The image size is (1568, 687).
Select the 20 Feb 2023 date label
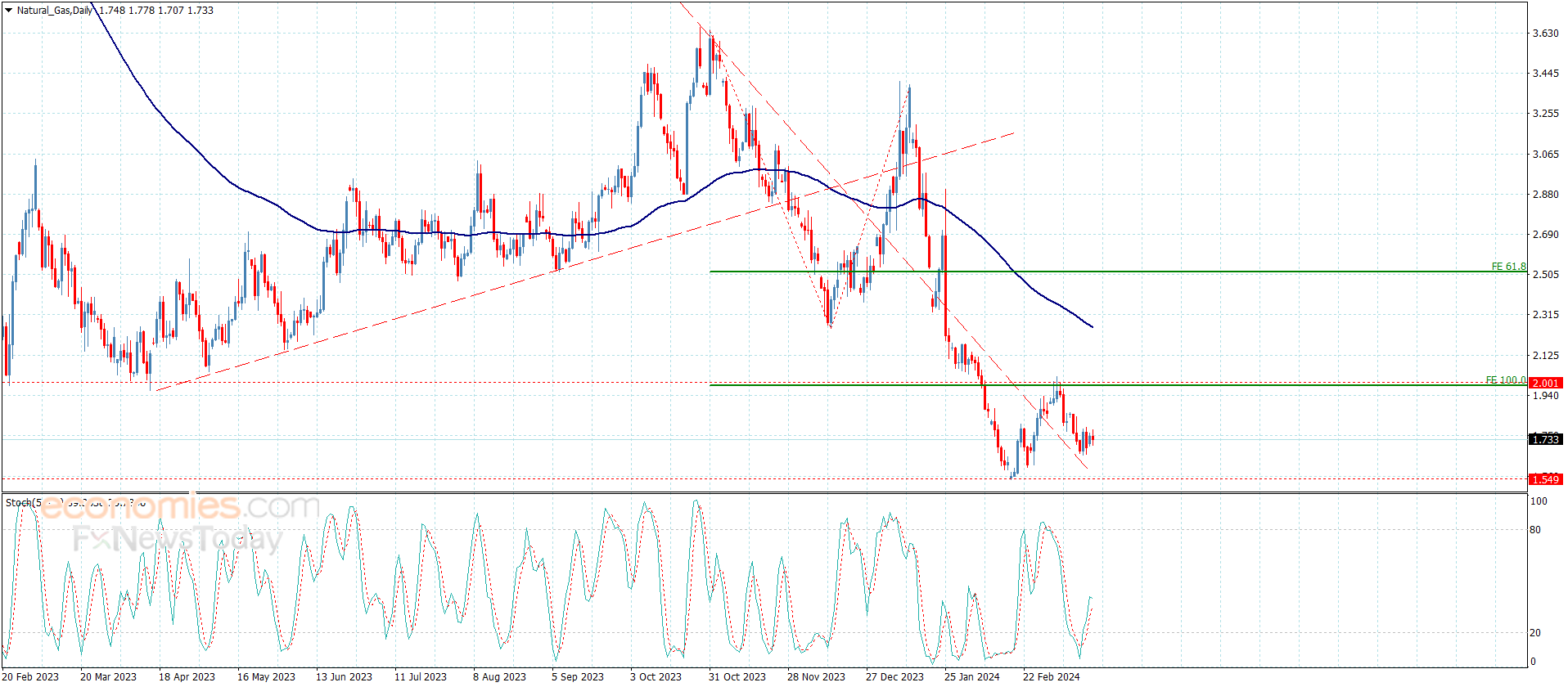(x=30, y=676)
